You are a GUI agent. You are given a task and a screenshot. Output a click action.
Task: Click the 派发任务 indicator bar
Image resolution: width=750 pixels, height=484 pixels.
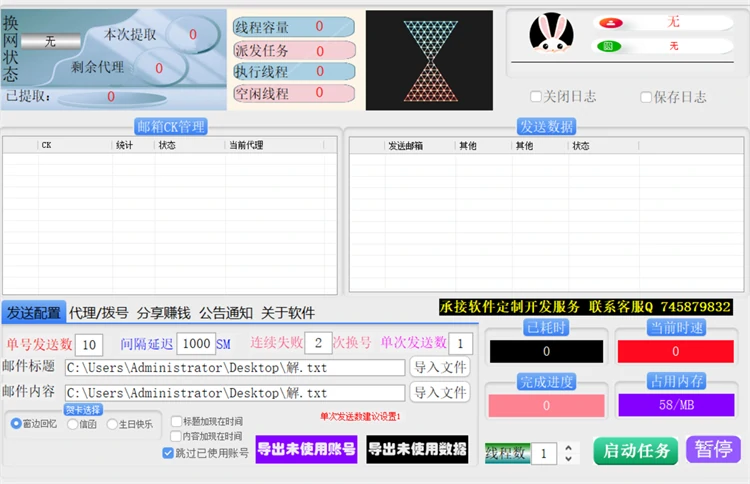click(x=294, y=50)
